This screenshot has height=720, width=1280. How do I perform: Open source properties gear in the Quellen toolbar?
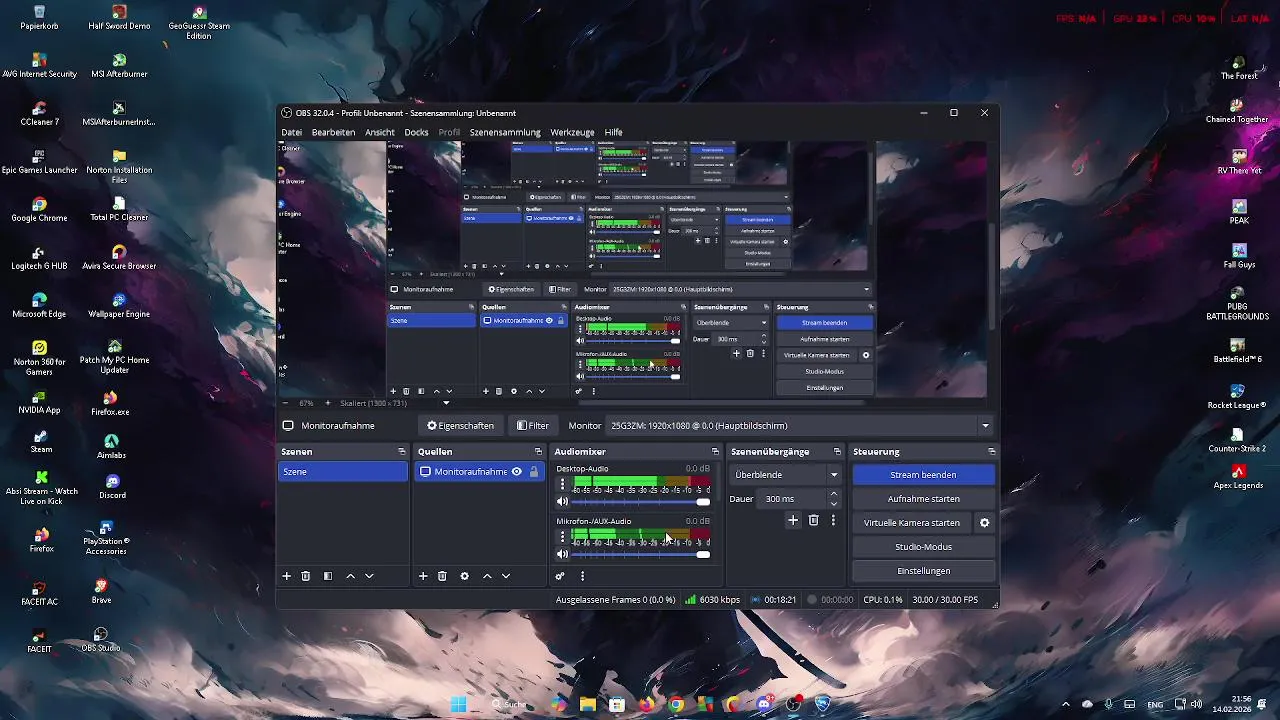pos(464,576)
